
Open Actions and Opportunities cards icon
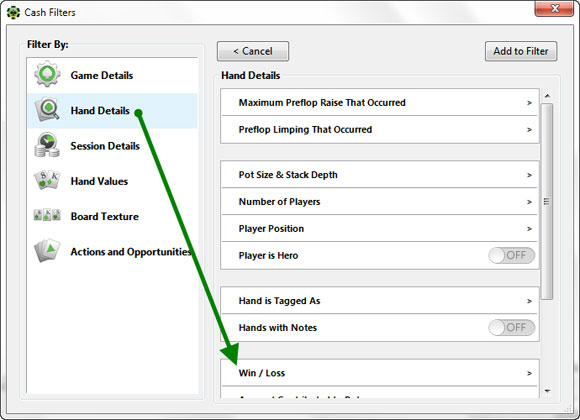47,251
